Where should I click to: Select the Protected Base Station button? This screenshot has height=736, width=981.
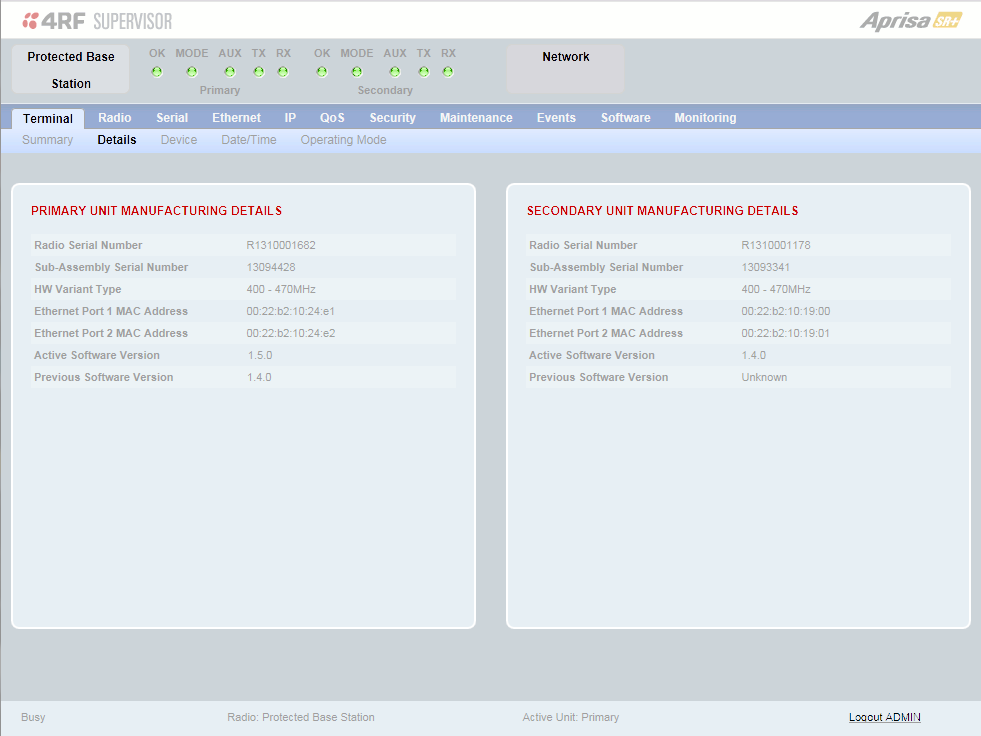(71, 69)
